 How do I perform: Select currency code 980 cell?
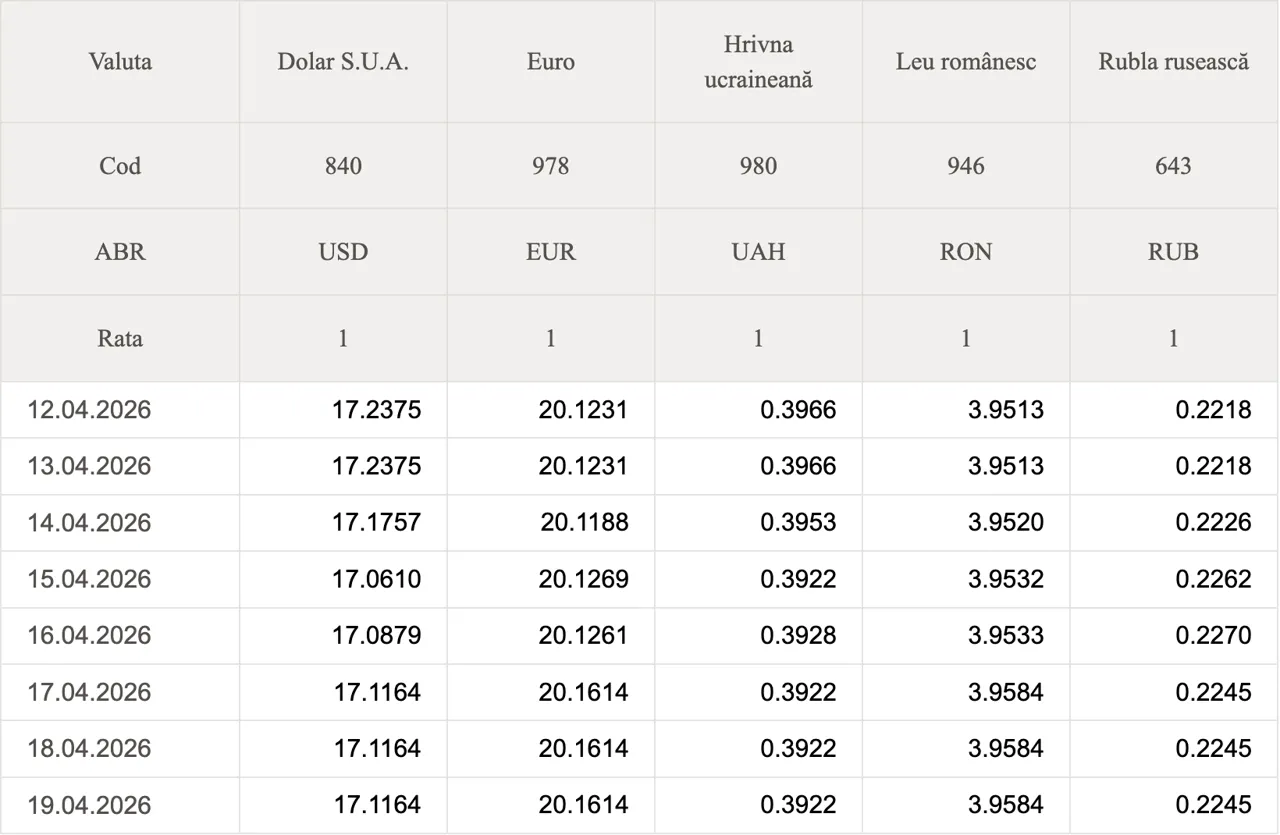[x=758, y=166]
